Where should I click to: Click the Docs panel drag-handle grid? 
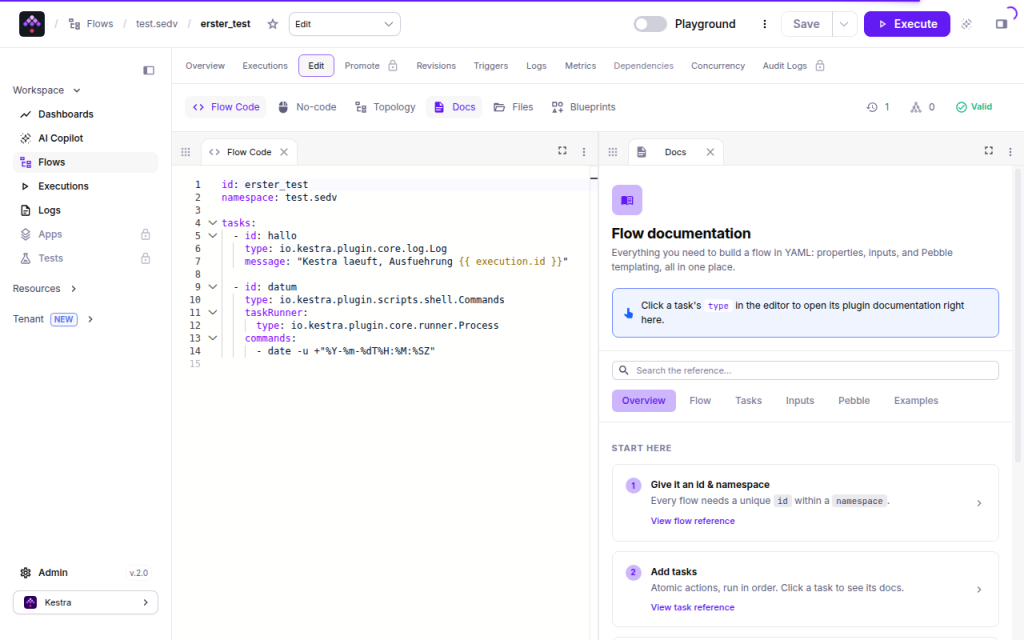click(x=613, y=152)
